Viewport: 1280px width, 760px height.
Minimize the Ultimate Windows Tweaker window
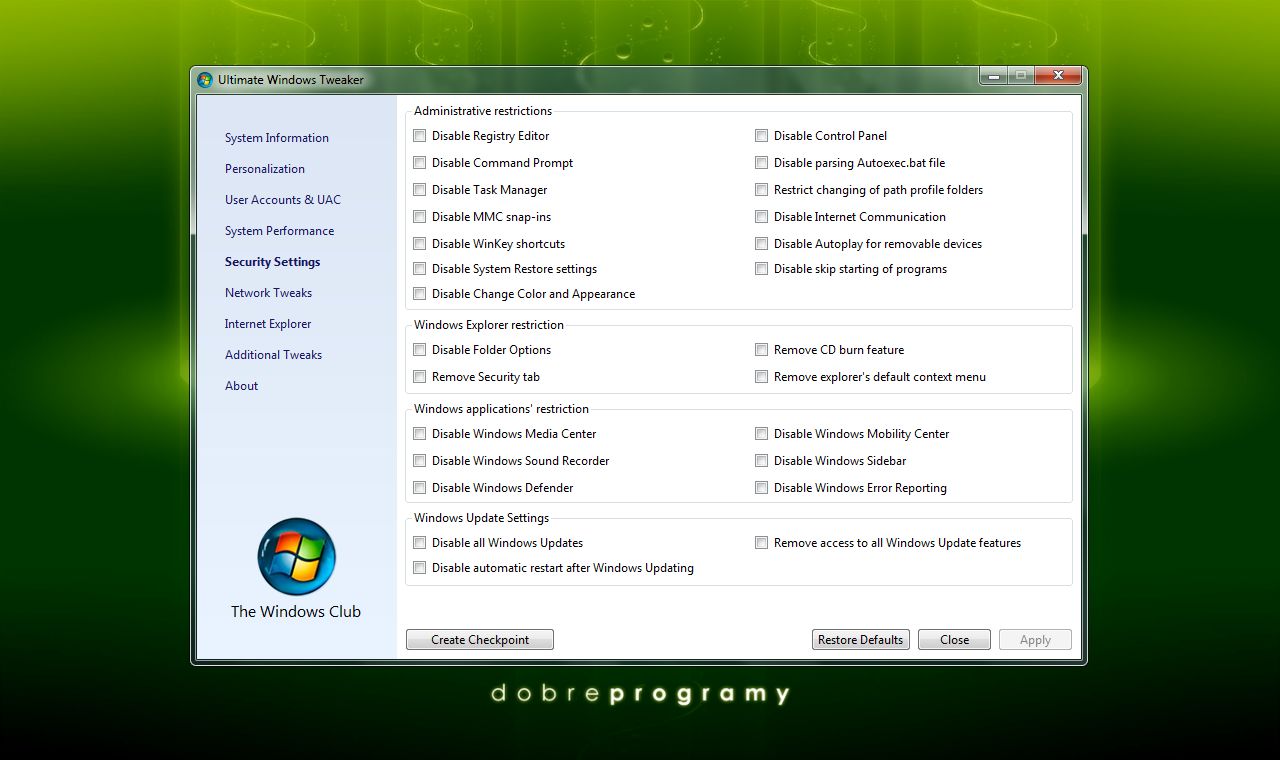(x=994, y=75)
